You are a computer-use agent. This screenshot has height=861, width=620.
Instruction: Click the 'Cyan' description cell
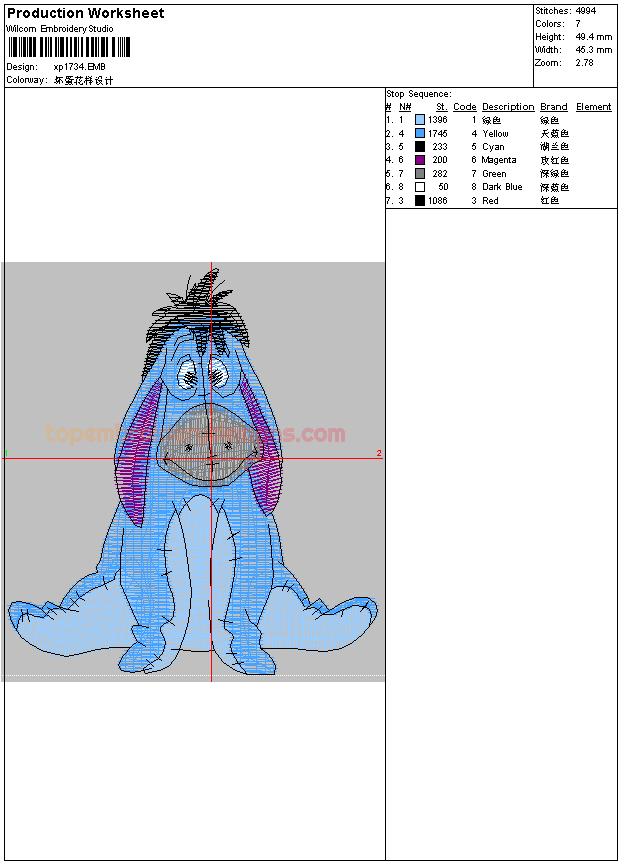[493, 147]
